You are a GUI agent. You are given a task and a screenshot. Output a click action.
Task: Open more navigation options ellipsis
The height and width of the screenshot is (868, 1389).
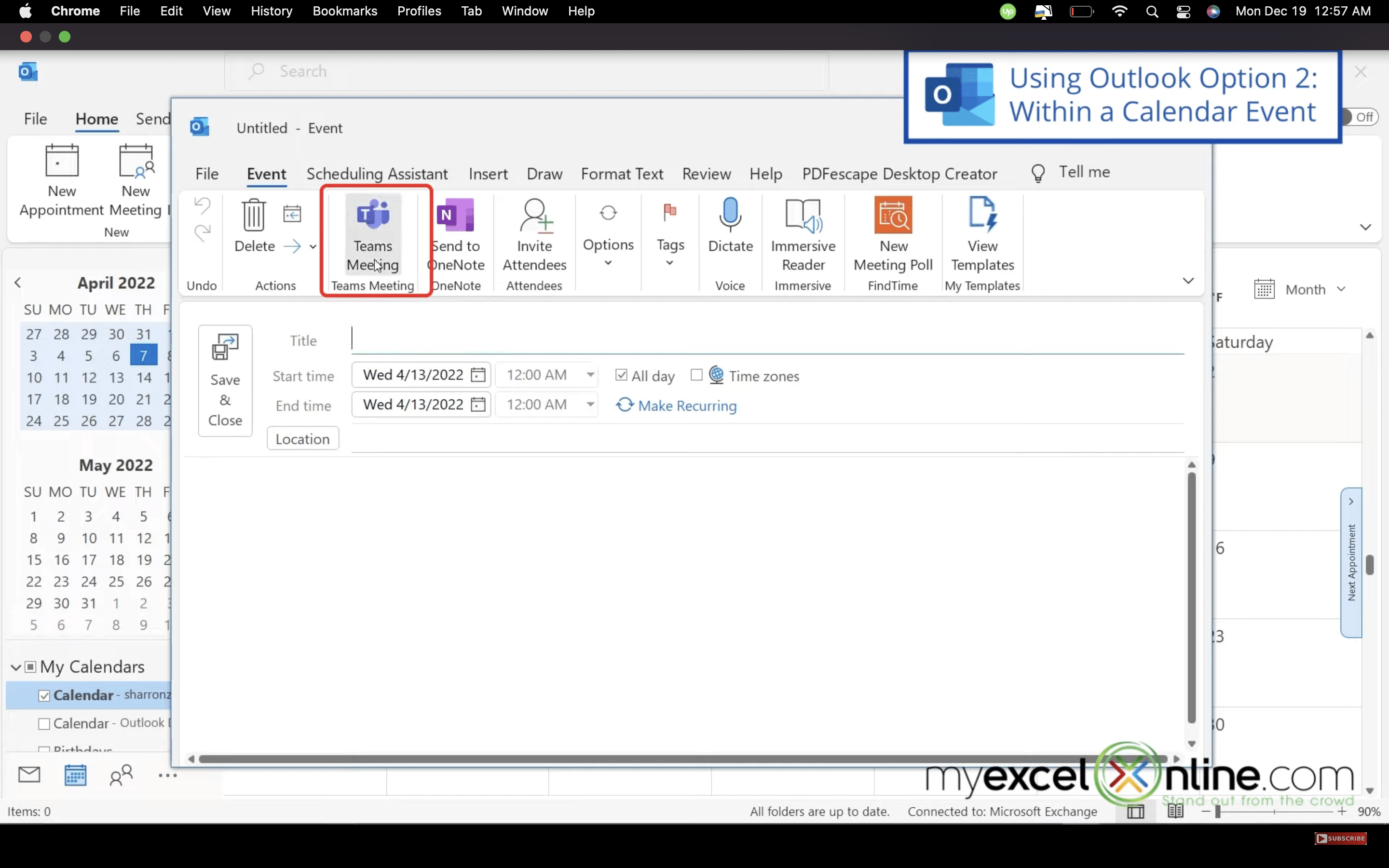[x=168, y=775]
